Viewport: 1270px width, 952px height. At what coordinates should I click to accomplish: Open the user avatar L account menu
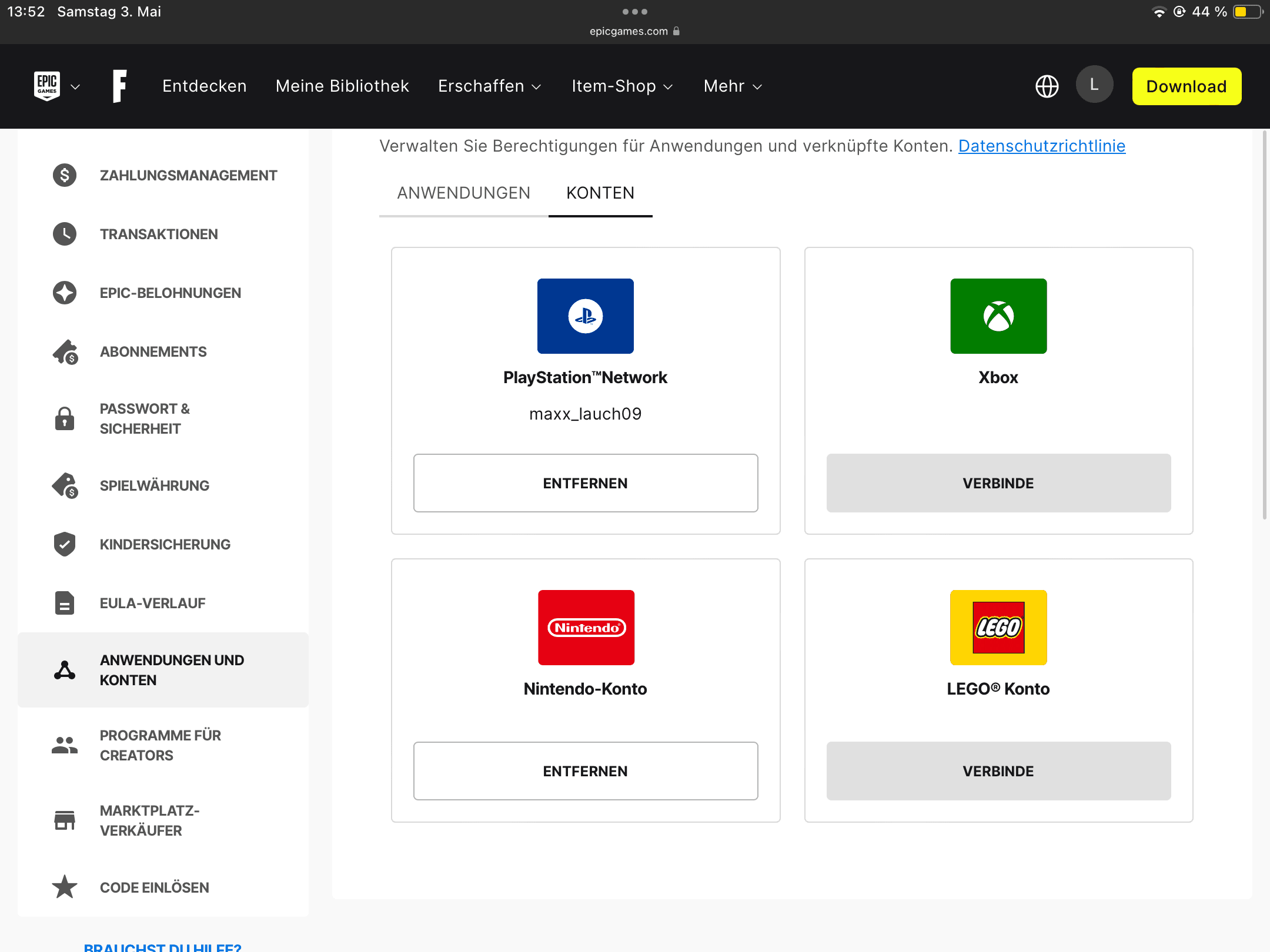coord(1094,85)
